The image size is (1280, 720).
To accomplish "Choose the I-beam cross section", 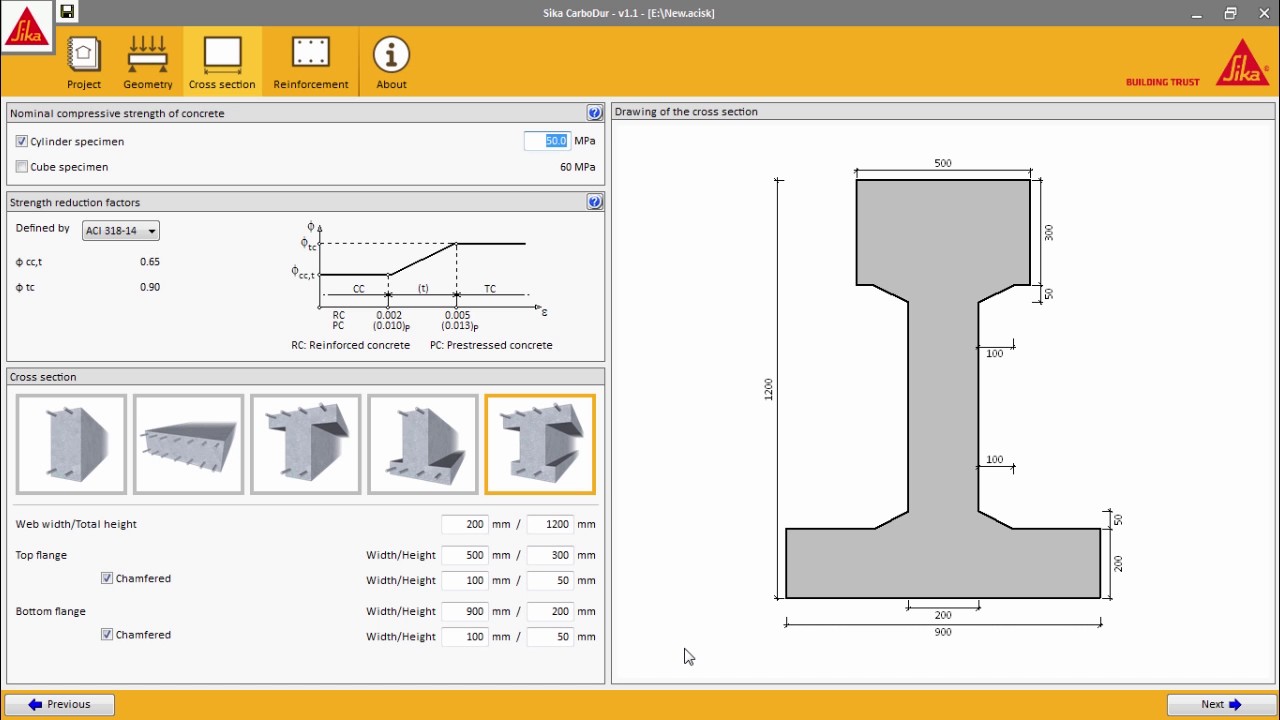I will click(540, 445).
